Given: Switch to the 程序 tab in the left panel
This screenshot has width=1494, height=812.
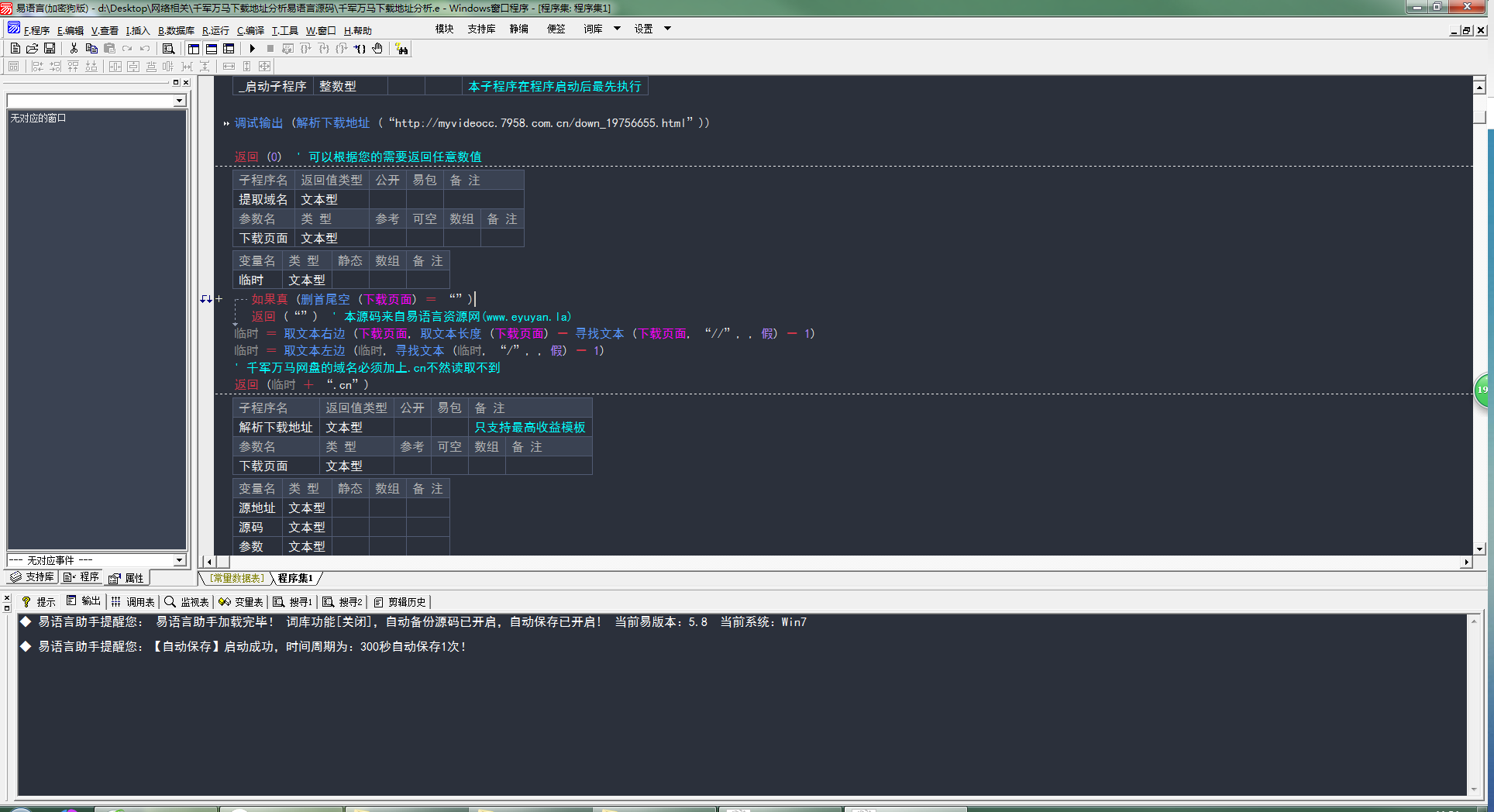Looking at the screenshot, I should [82, 577].
